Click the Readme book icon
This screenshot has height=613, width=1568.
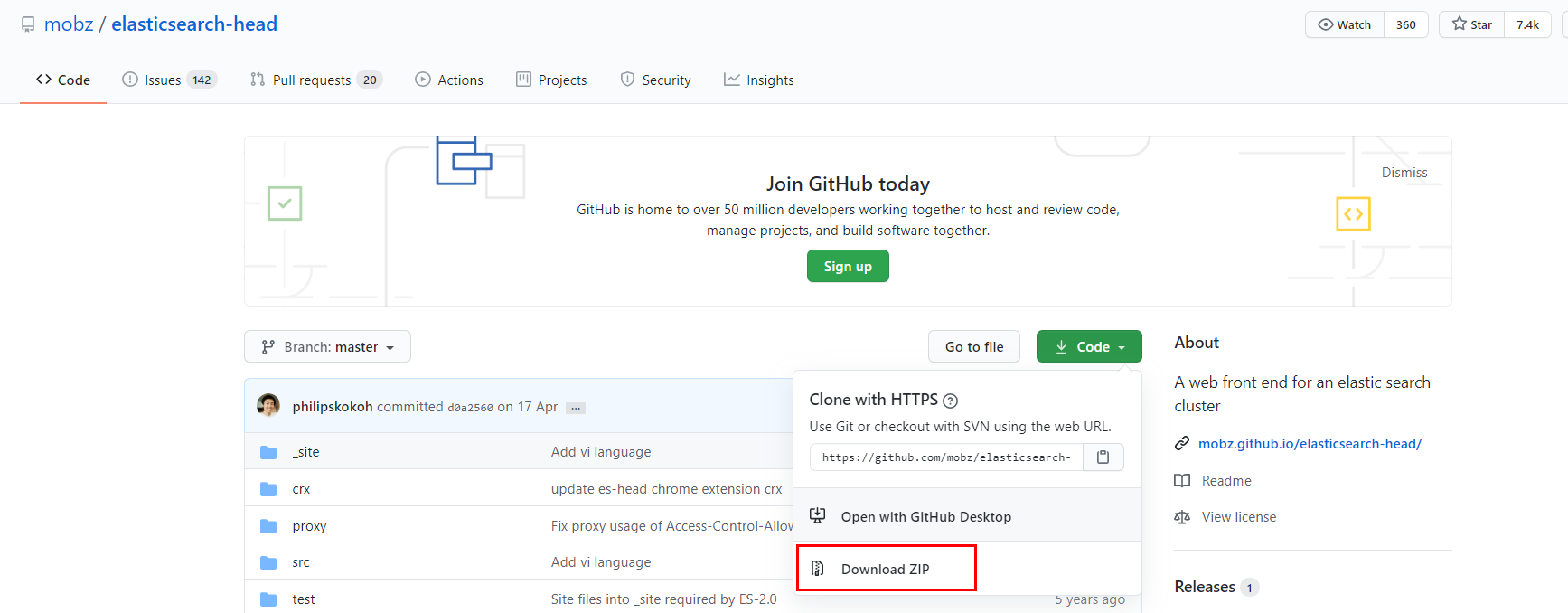point(1182,481)
